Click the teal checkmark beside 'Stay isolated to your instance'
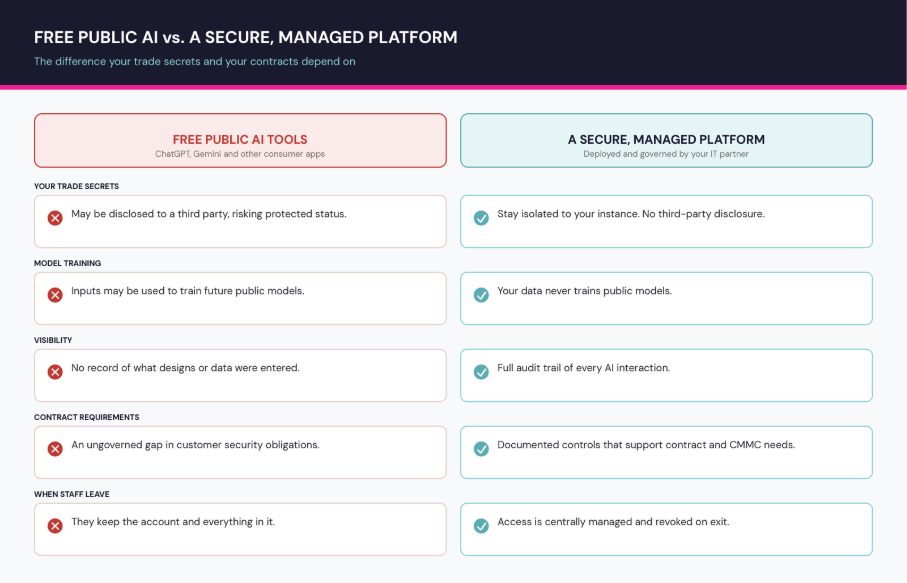This screenshot has height=583, width=907. tap(481, 218)
